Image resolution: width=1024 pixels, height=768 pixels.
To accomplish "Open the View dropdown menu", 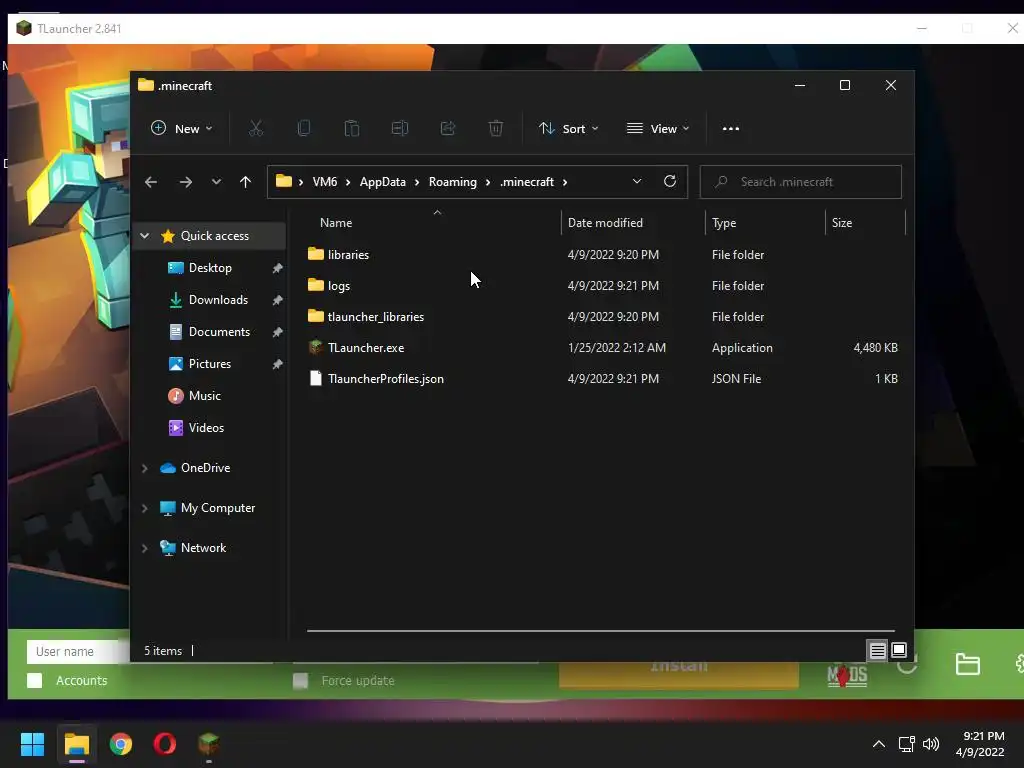I will (658, 129).
